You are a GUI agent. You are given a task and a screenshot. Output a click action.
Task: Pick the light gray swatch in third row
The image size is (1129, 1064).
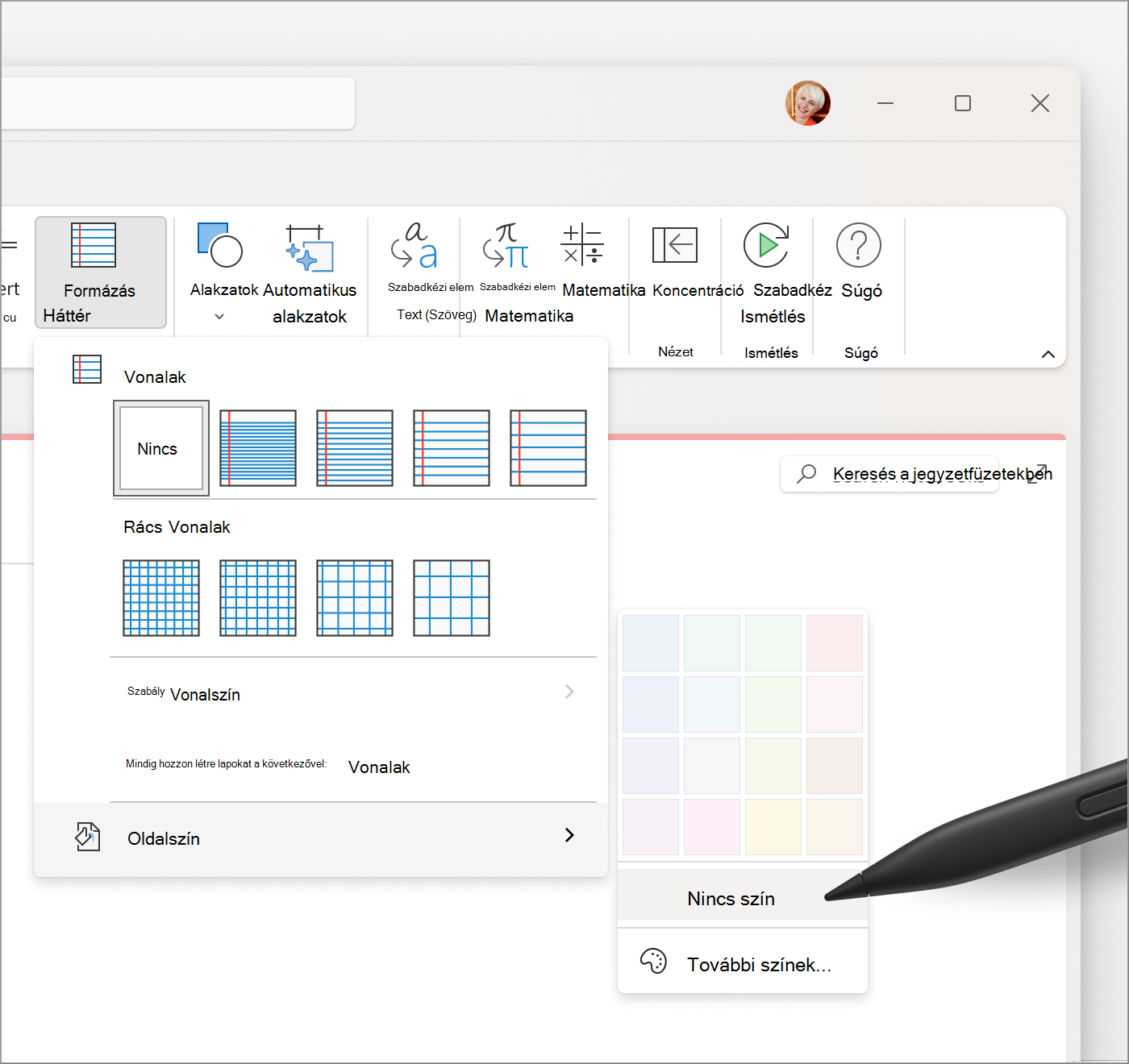(712, 766)
